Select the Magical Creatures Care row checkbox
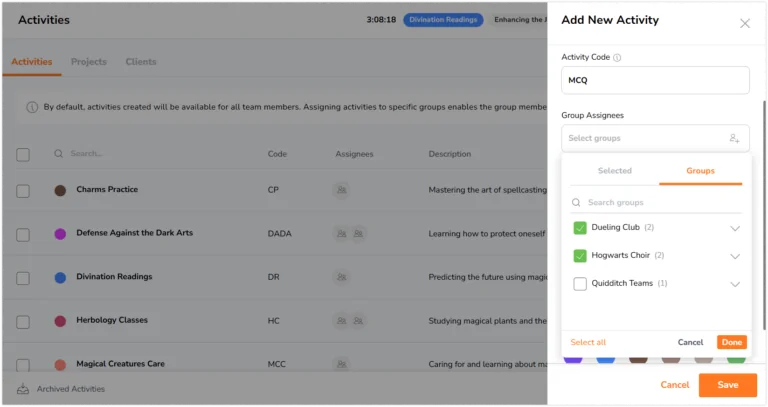This screenshot has height=407, width=768. [x=23, y=365]
